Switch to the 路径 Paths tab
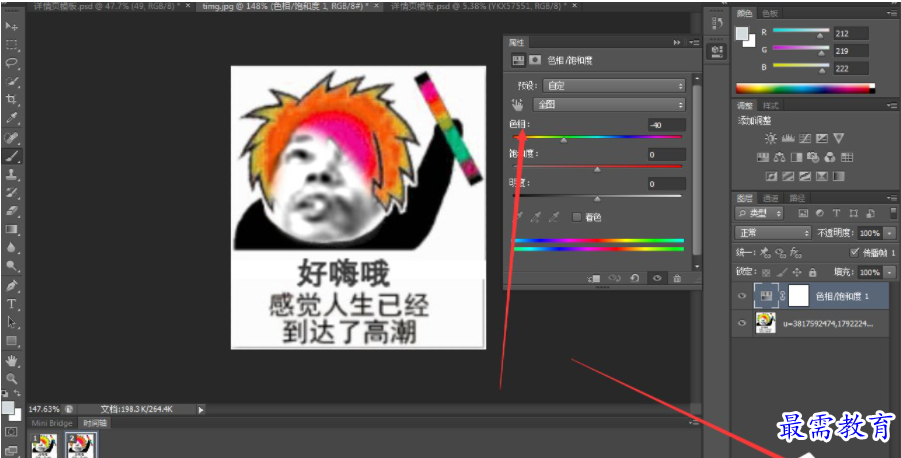 tap(796, 198)
